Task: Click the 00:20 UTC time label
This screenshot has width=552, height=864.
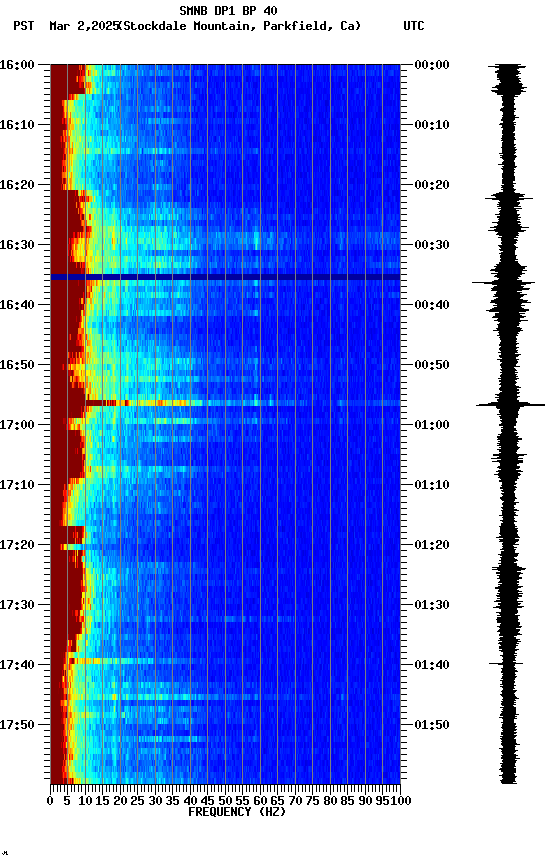Action: tap(432, 185)
